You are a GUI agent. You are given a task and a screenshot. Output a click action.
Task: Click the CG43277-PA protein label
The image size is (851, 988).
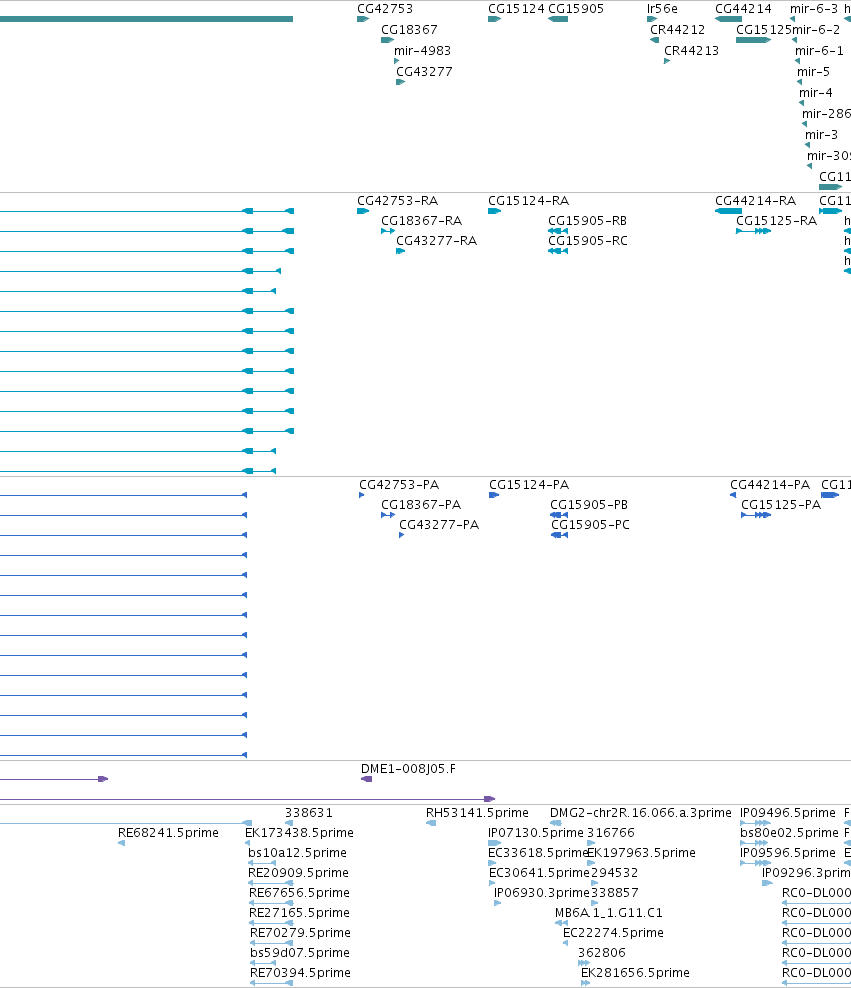point(439,526)
